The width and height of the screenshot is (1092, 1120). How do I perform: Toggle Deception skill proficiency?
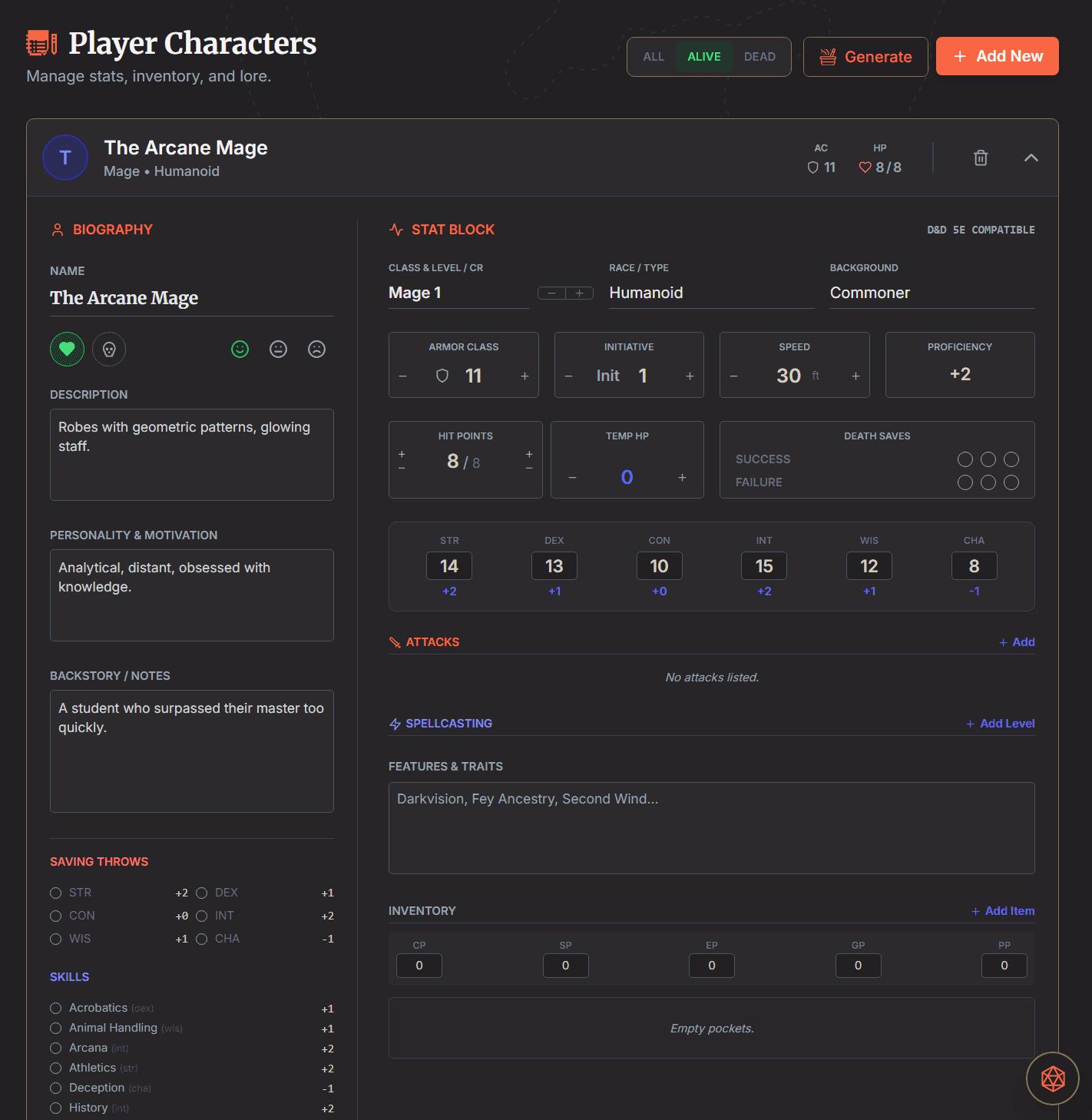pyautogui.click(x=55, y=1088)
